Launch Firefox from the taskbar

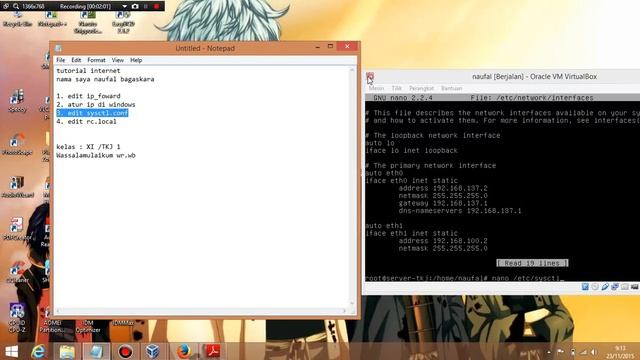[184, 351]
